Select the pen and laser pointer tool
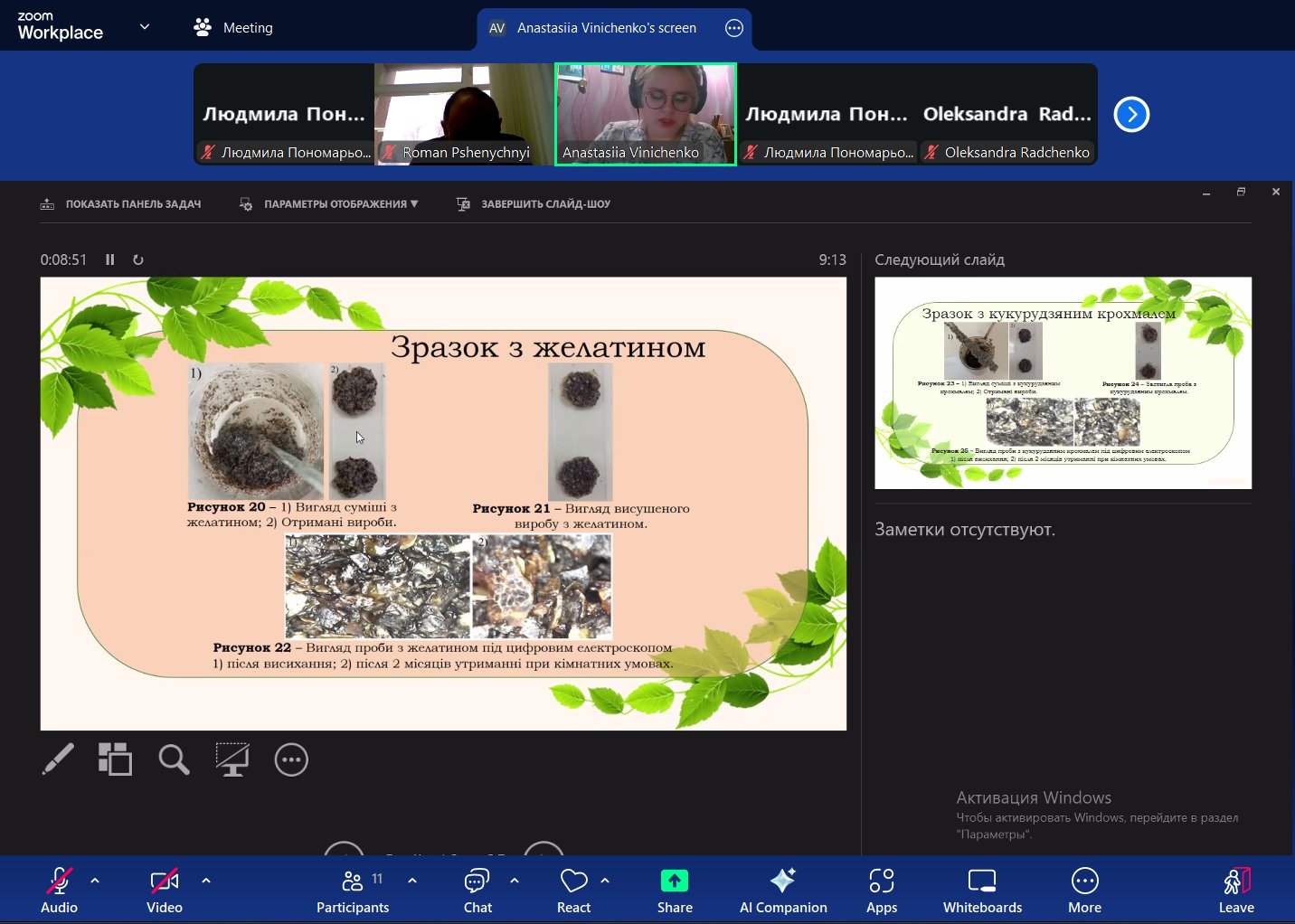Viewport: 1295px width, 924px height. (58, 759)
